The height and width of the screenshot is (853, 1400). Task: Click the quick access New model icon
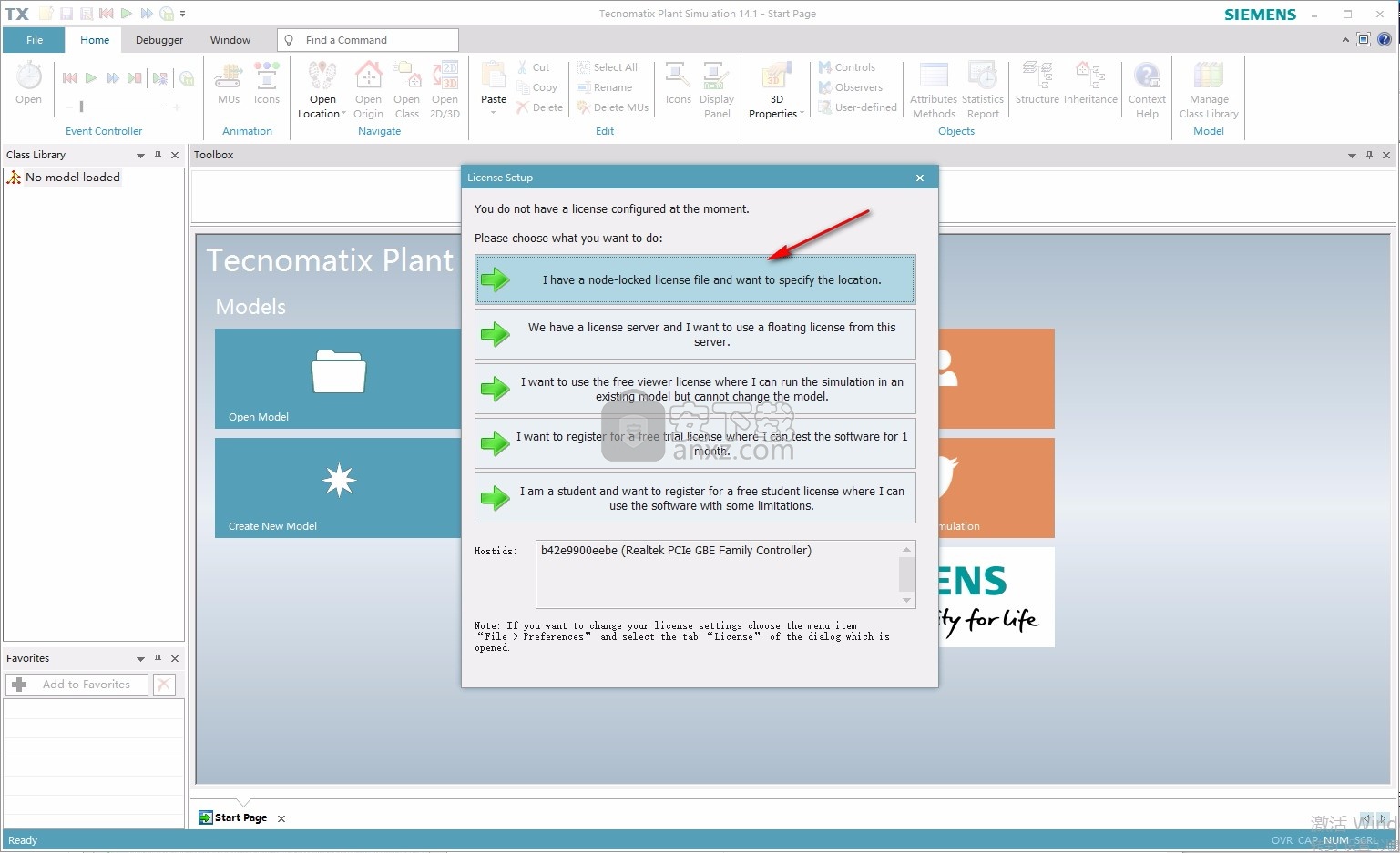[46, 14]
